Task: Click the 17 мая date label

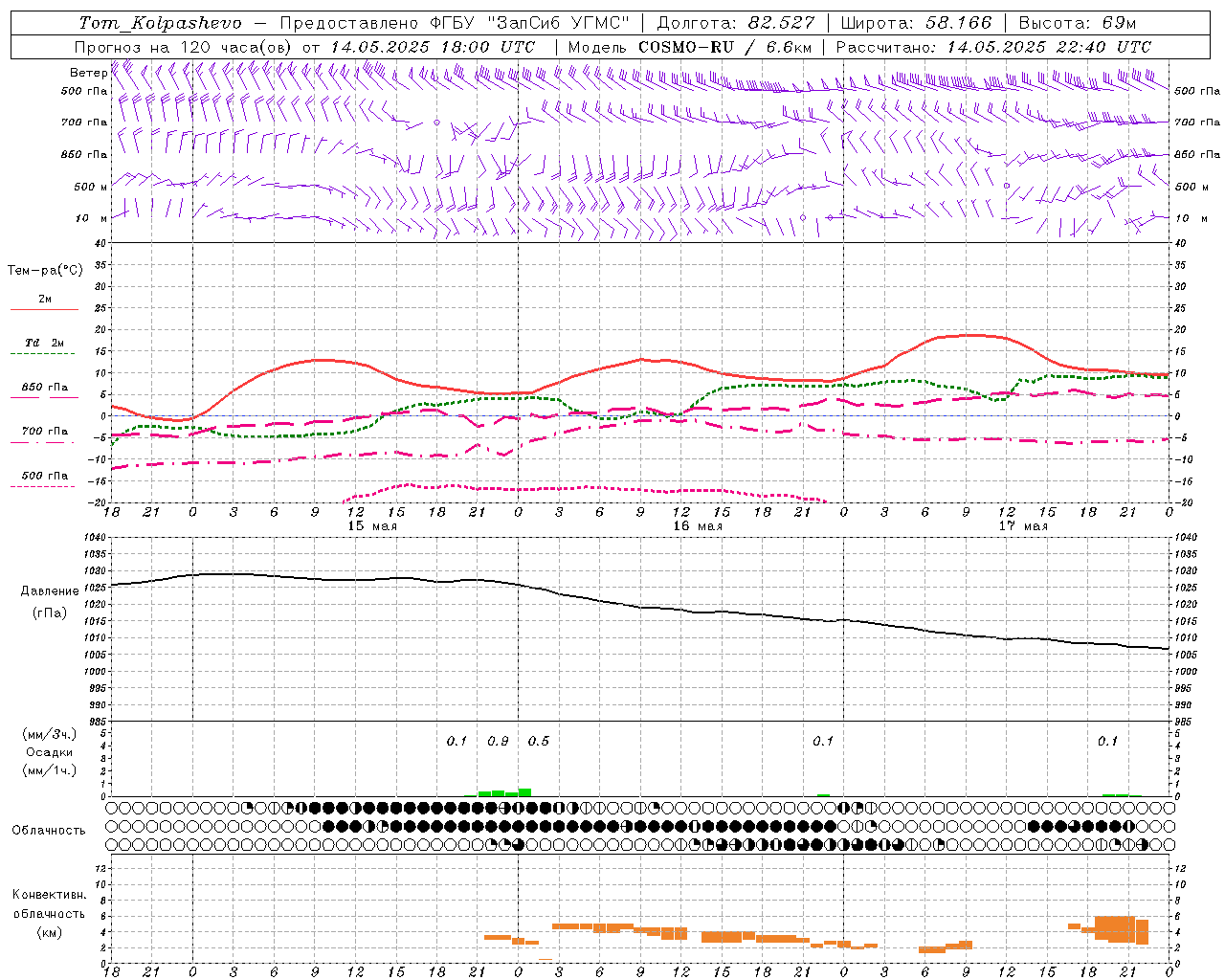Action: (1023, 526)
